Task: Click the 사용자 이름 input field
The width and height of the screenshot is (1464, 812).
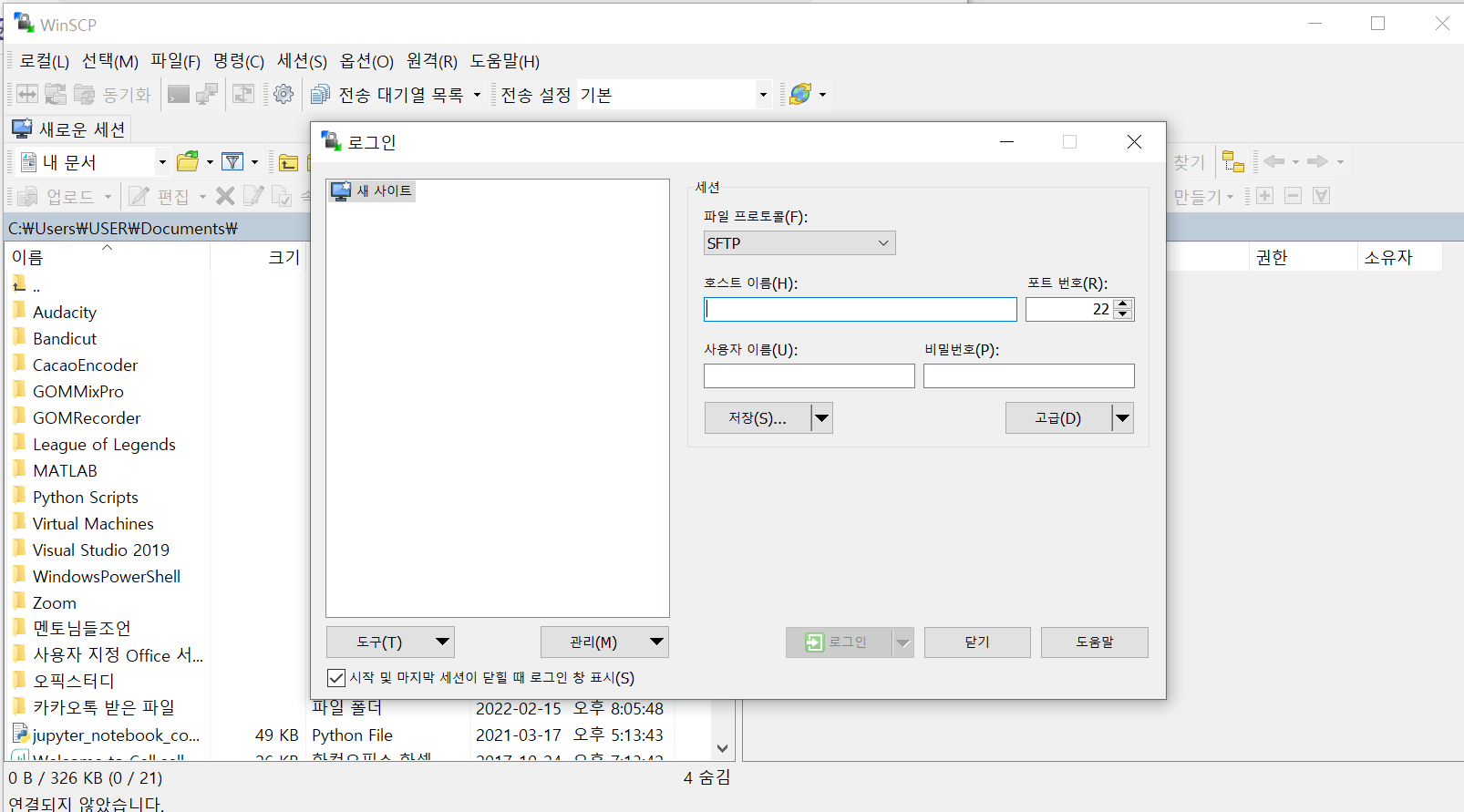Action: click(x=809, y=375)
